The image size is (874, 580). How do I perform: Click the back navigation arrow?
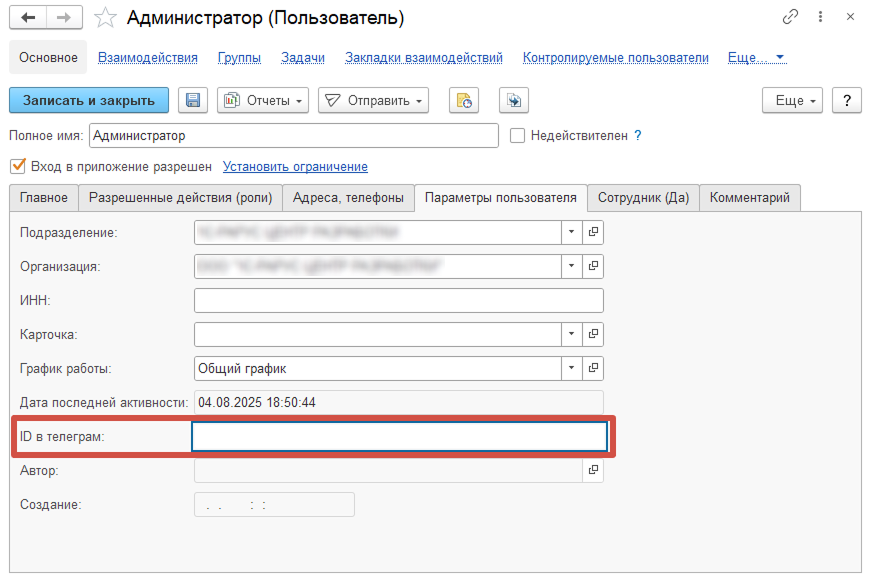coord(28,17)
